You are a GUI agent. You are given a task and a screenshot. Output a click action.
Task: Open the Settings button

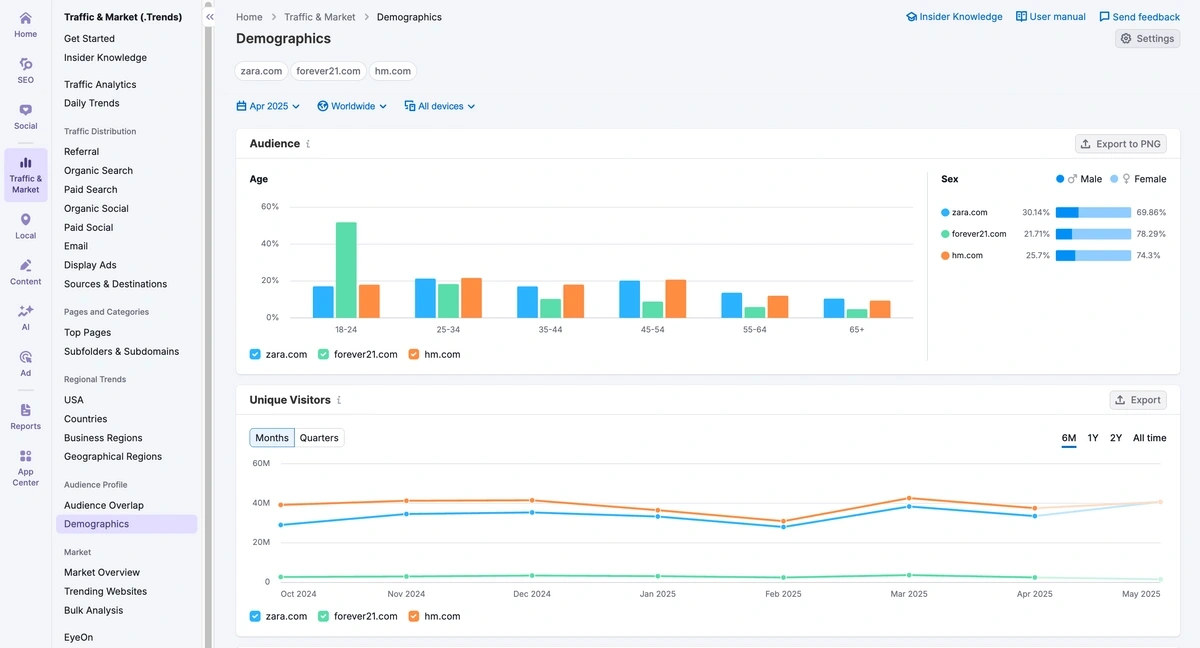click(x=1147, y=38)
